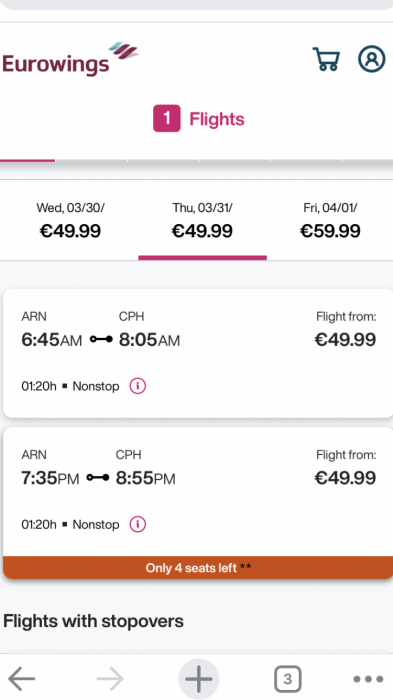Open the shopping cart icon
Image resolution: width=393 pixels, height=700 pixels.
click(x=326, y=59)
